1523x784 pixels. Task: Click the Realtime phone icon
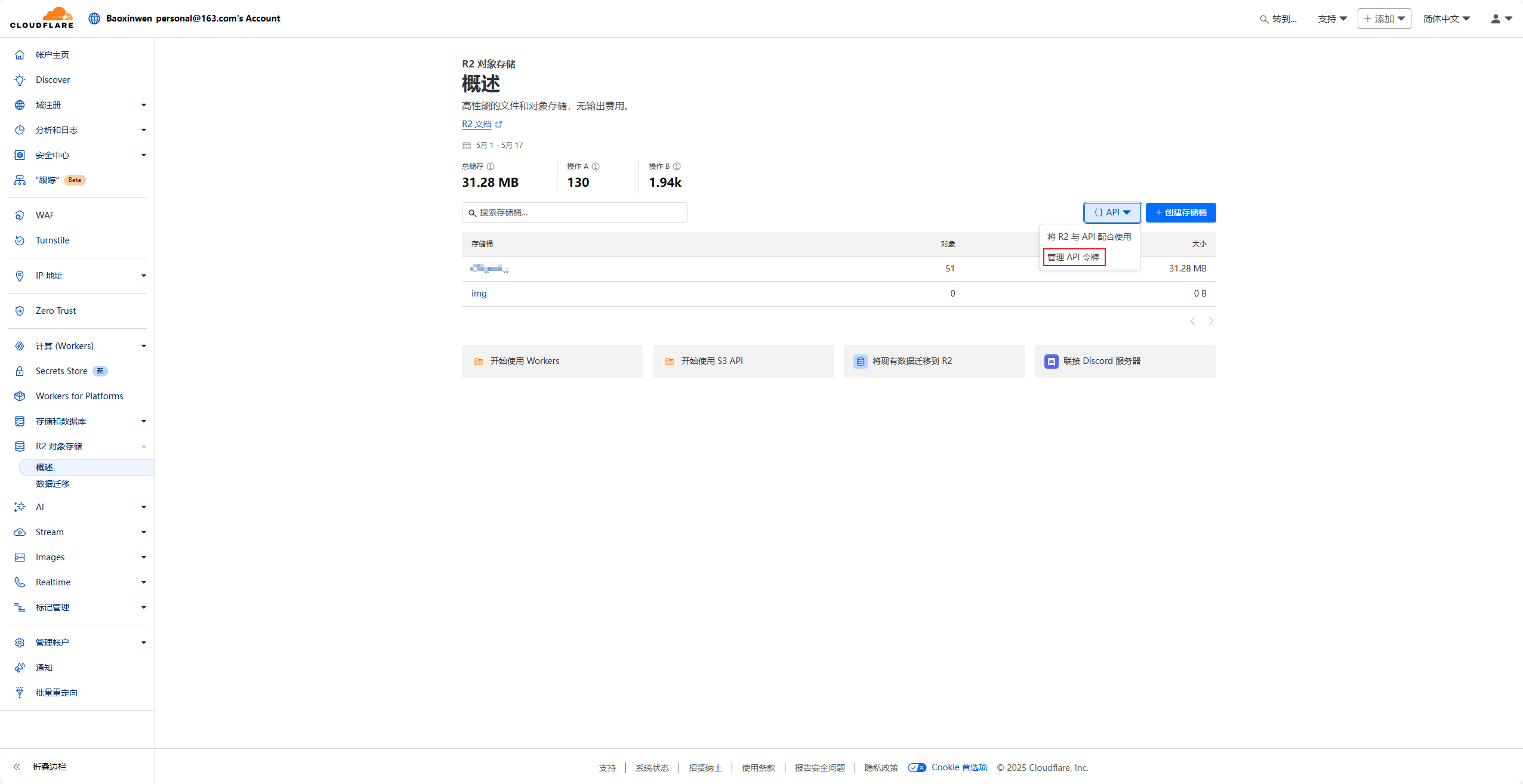click(x=20, y=582)
